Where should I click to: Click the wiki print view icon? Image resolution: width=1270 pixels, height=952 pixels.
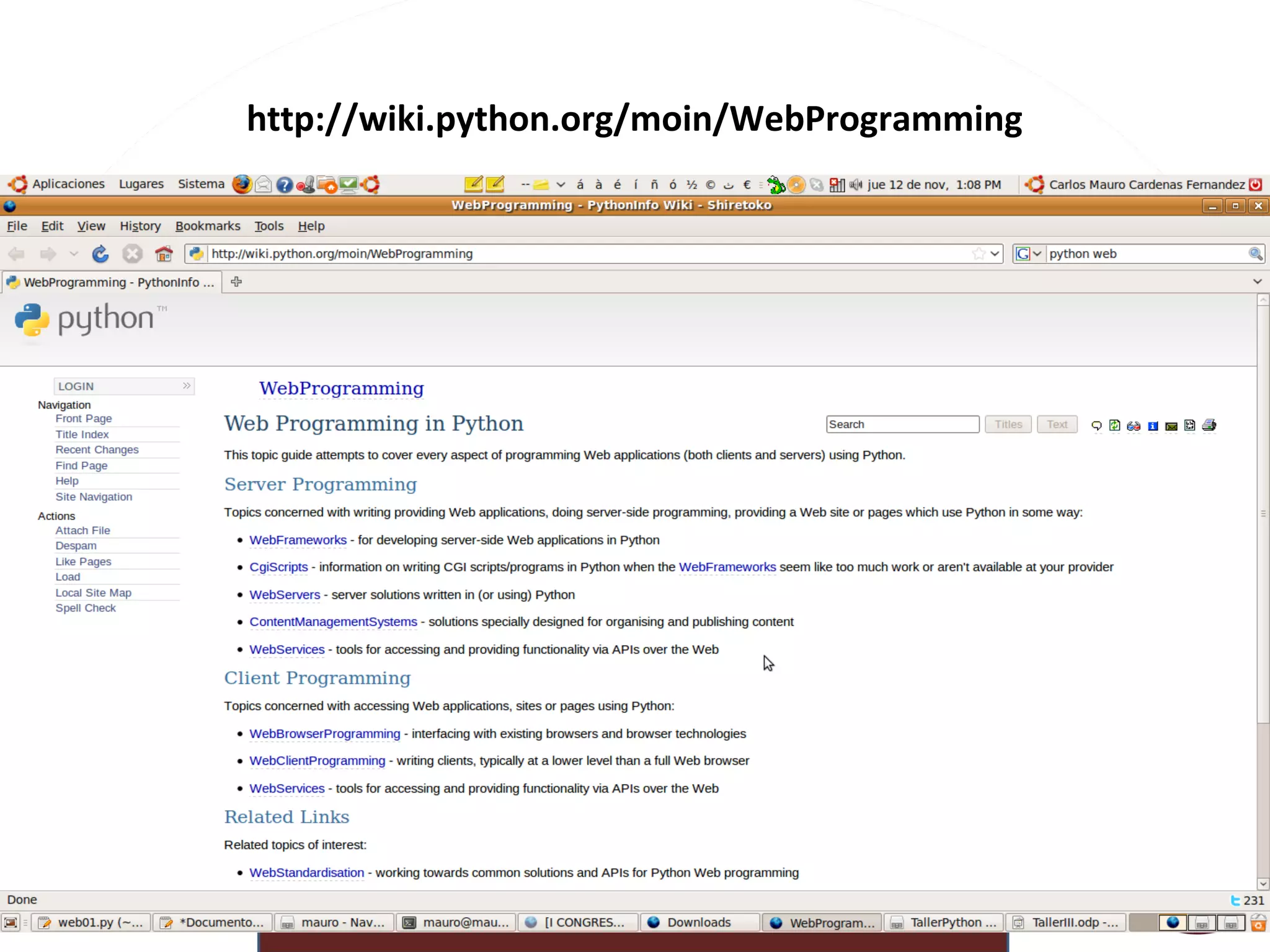point(1209,425)
